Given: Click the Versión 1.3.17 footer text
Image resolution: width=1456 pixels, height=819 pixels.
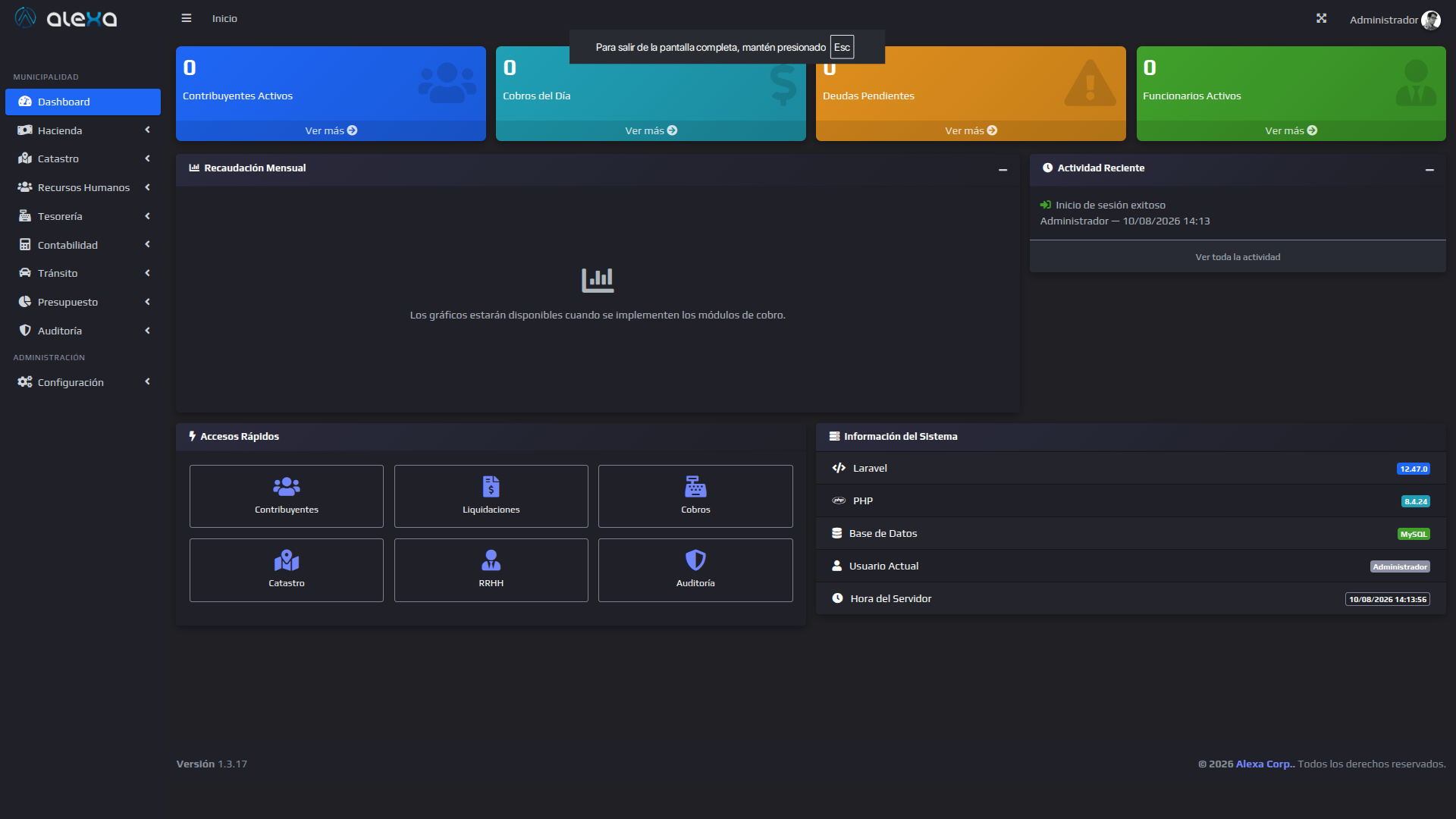Looking at the screenshot, I should (x=212, y=764).
